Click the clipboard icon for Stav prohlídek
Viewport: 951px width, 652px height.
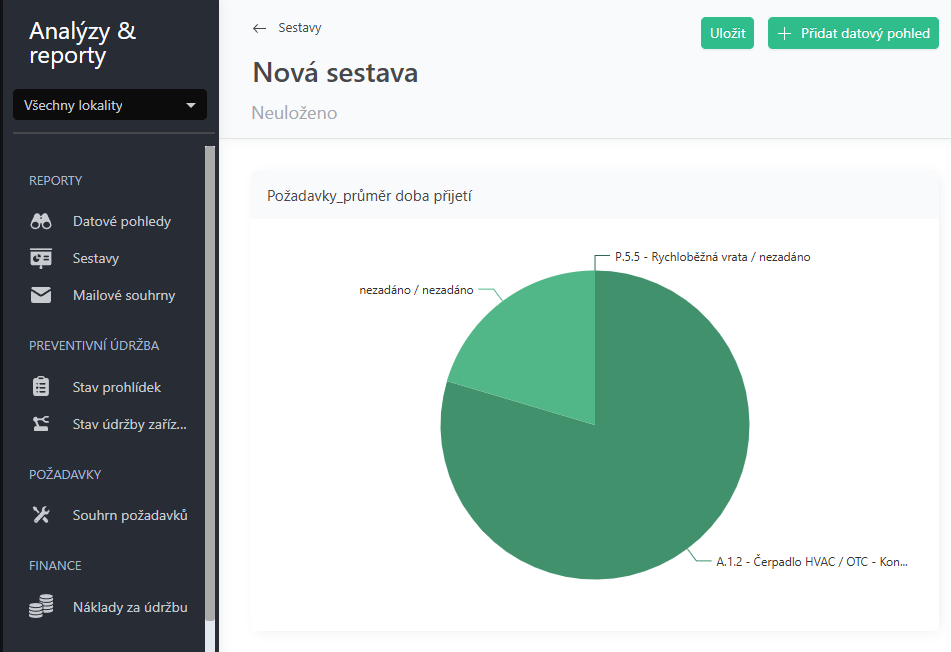(x=41, y=386)
